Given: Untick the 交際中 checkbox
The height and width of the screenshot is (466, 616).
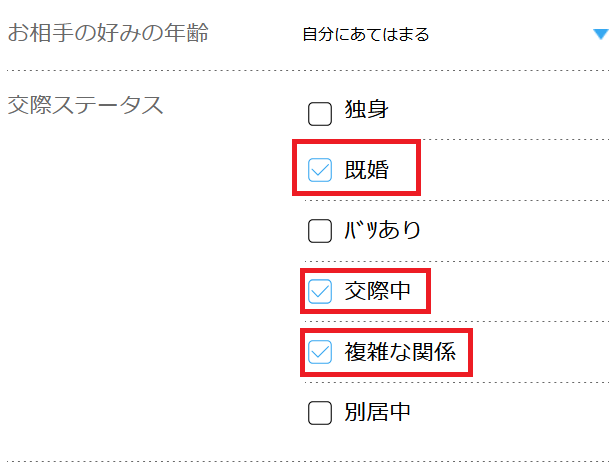Looking at the screenshot, I should pos(320,291).
